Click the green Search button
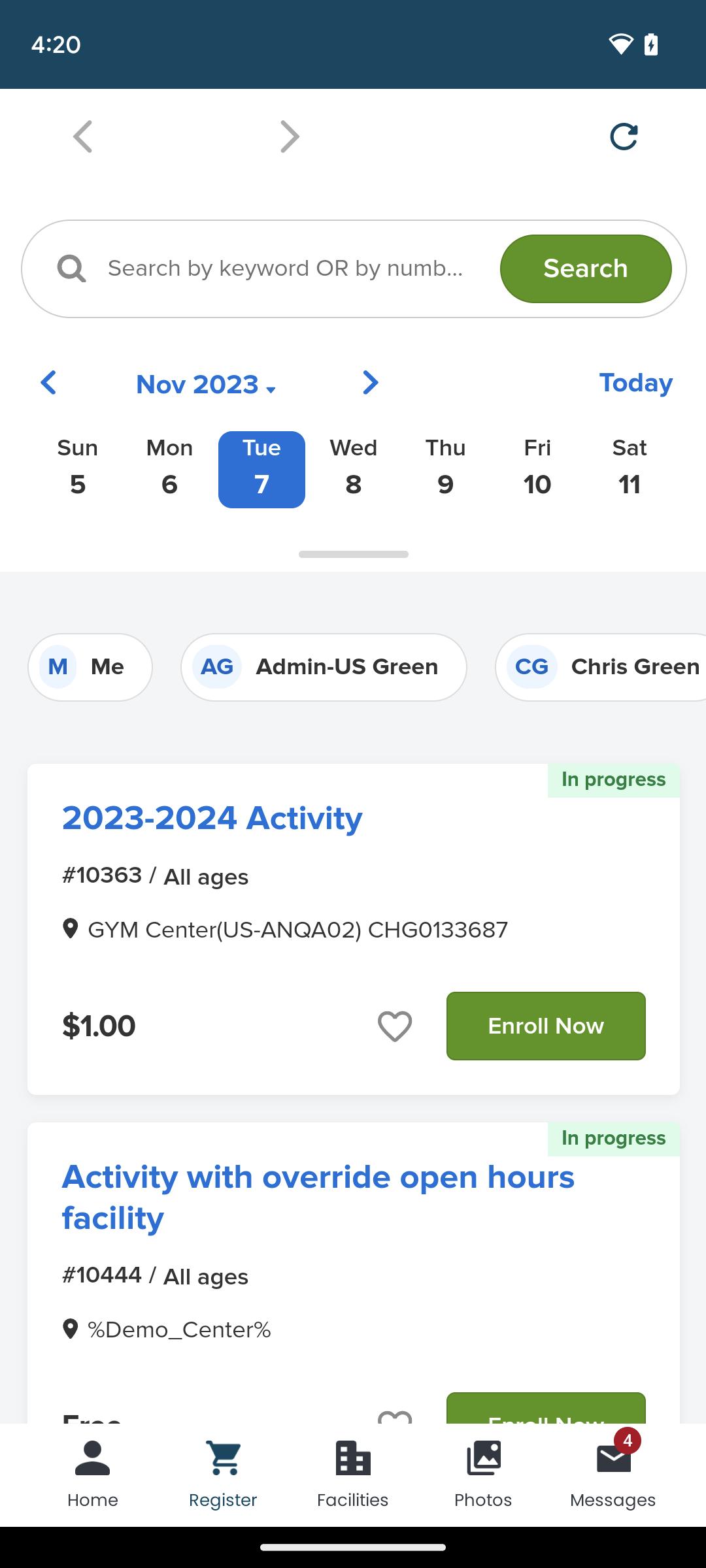The width and height of the screenshot is (706, 1568). coord(585,269)
